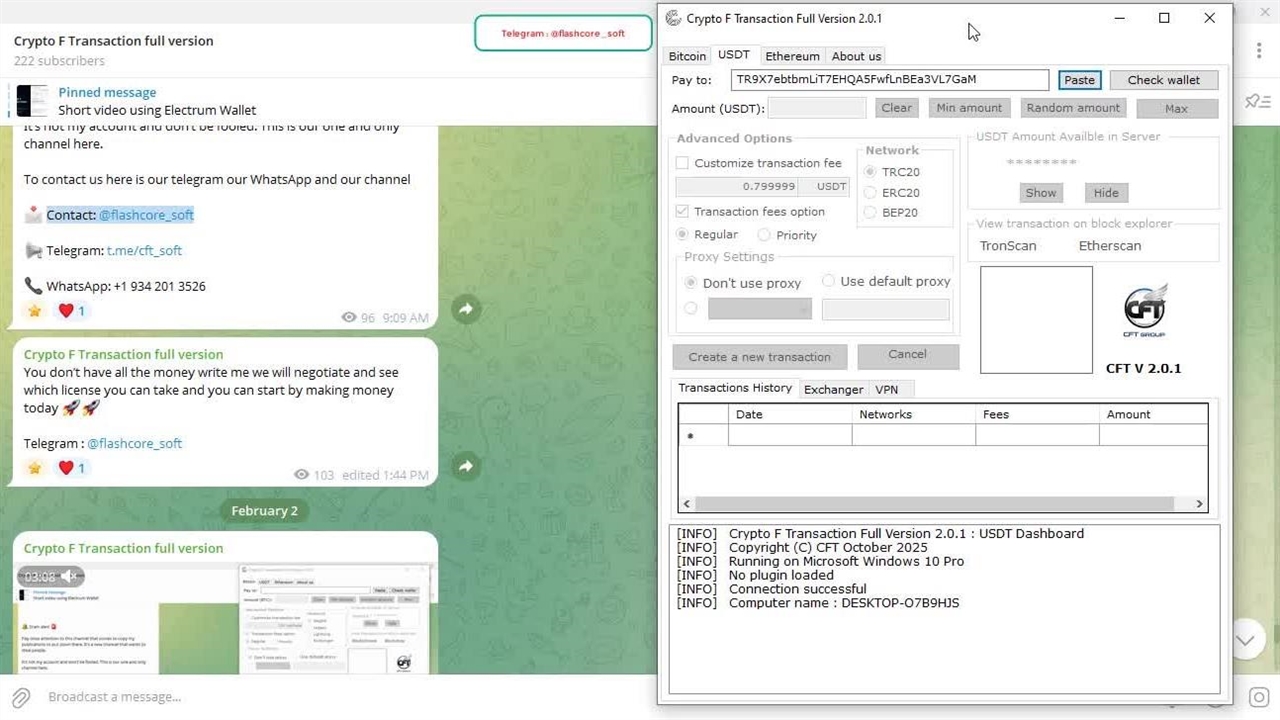Open the proxy type dropdown
The width and height of the screenshot is (1280, 720).
[759, 310]
